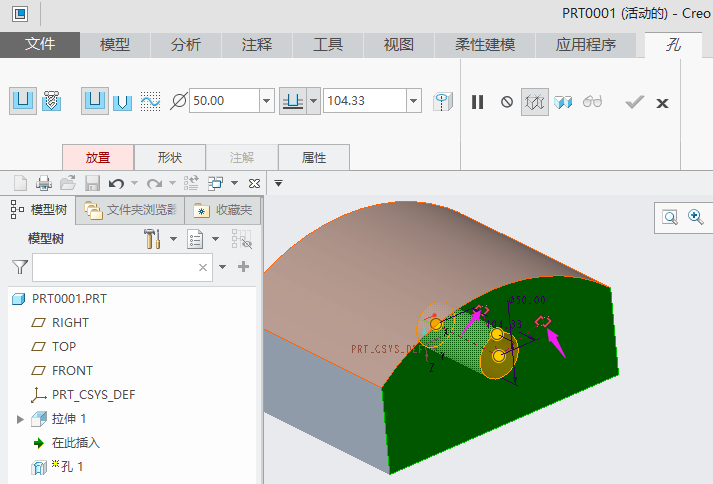The width and height of the screenshot is (713, 484).
Task: Open the 放置 placement panel
Action: pos(98,157)
